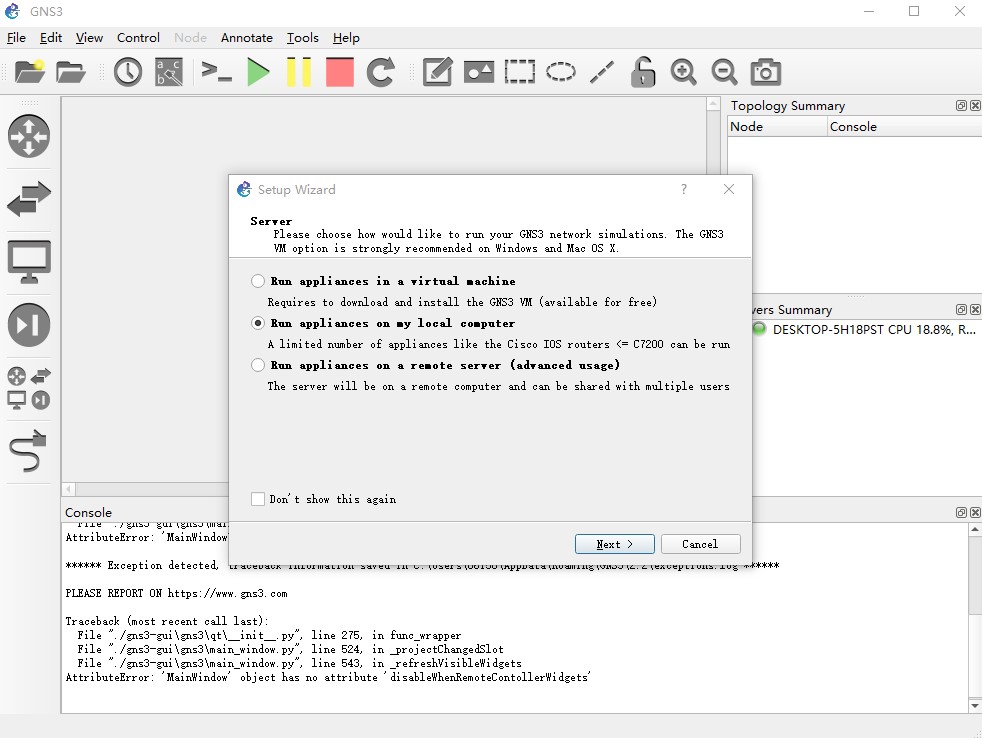Screen dimensions: 982x738
Task: Suspend all nodes with yellow pause icon
Action: 299,72
